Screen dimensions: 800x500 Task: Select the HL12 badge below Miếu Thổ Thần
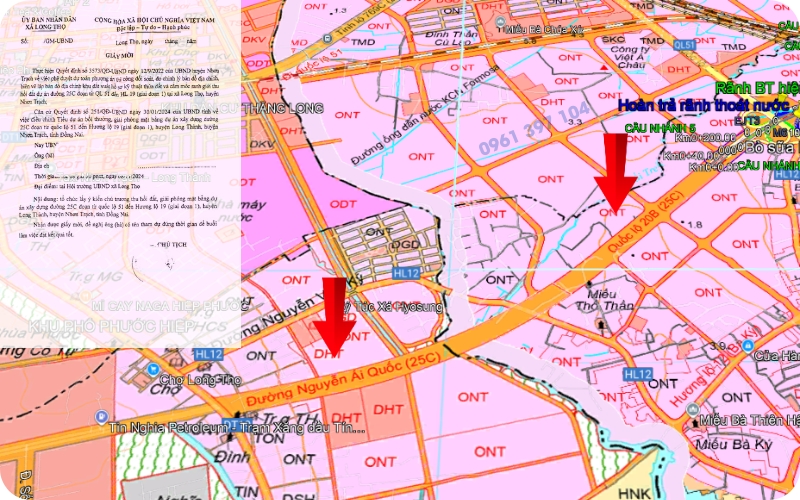[x=637, y=373]
